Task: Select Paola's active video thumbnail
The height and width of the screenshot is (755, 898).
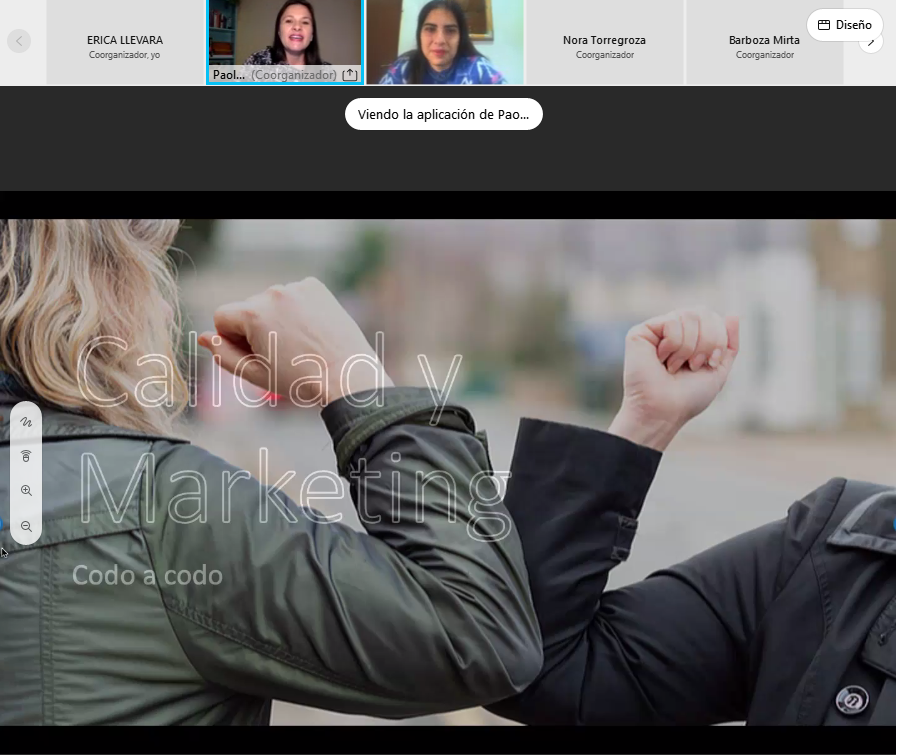Action: pyautogui.click(x=285, y=42)
